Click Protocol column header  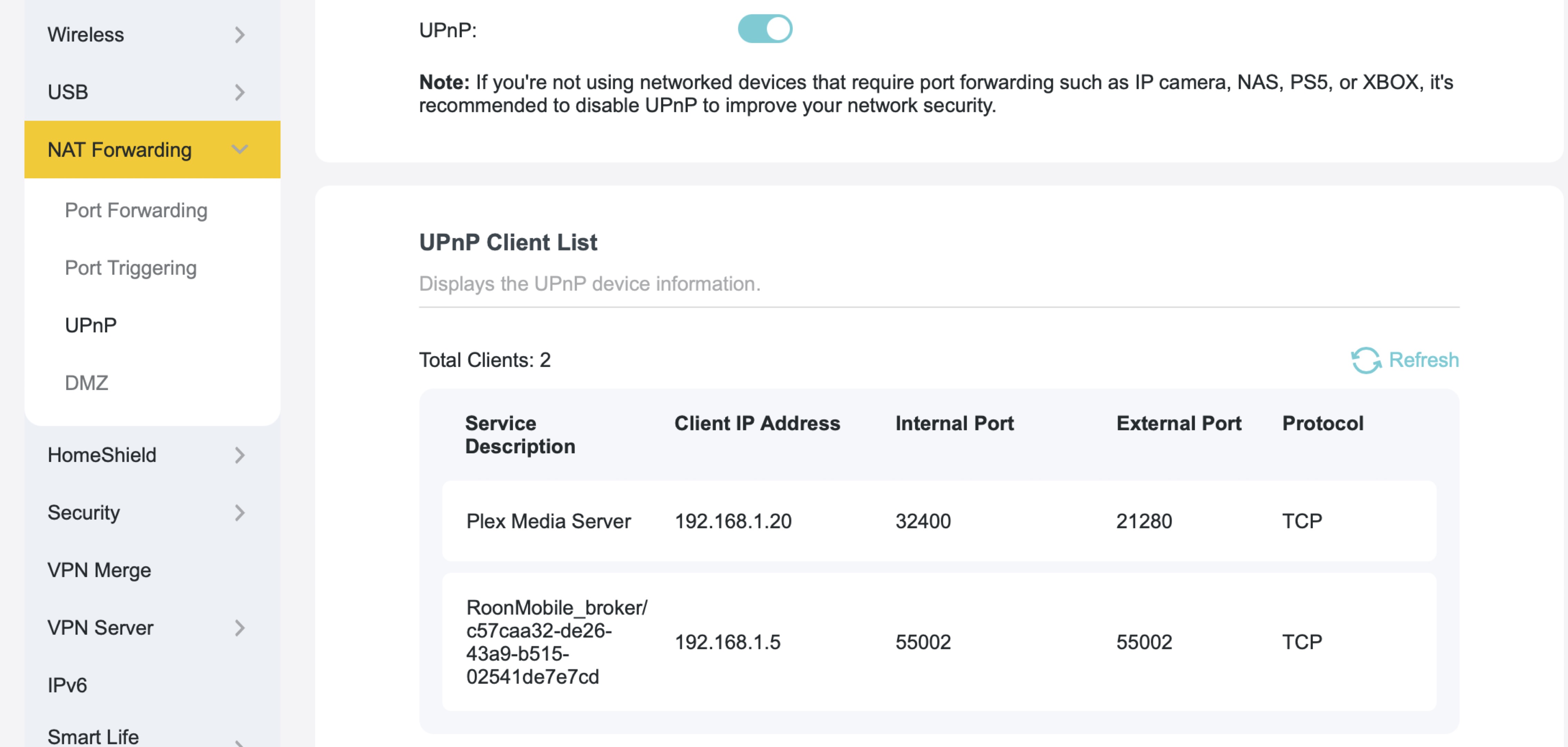(x=1323, y=423)
